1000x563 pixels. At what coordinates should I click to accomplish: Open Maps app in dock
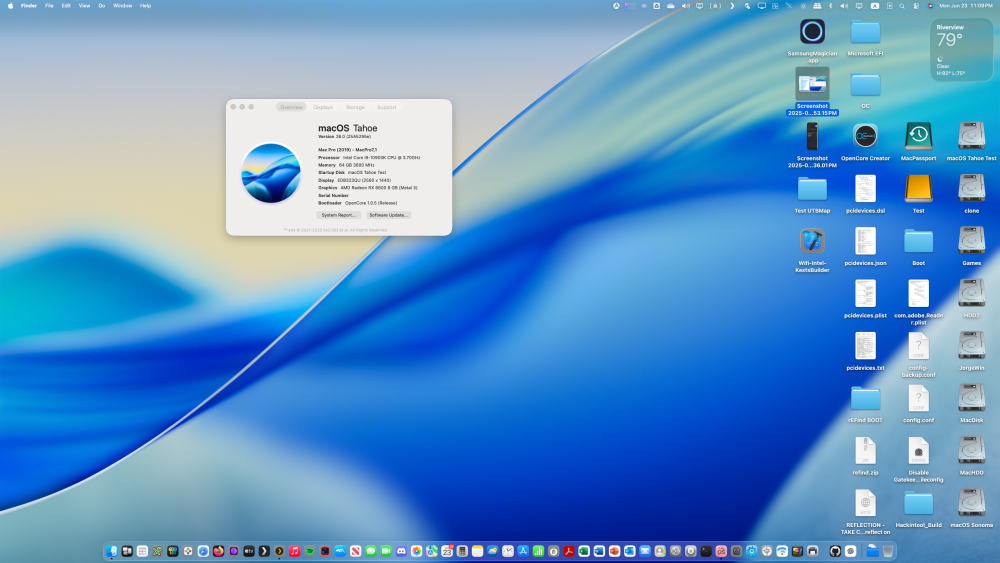(432, 551)
